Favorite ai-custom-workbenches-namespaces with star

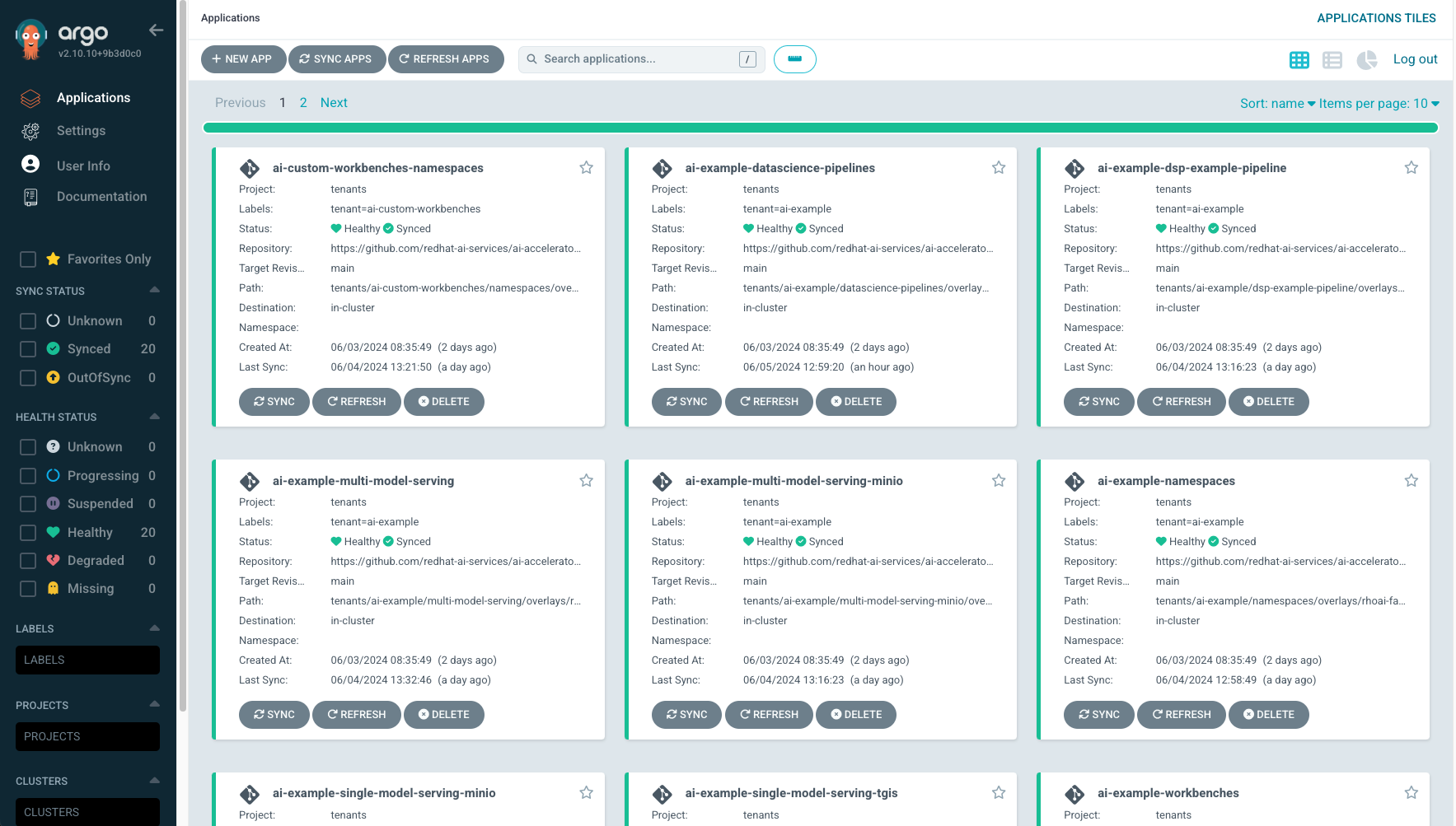click(586, 167)
